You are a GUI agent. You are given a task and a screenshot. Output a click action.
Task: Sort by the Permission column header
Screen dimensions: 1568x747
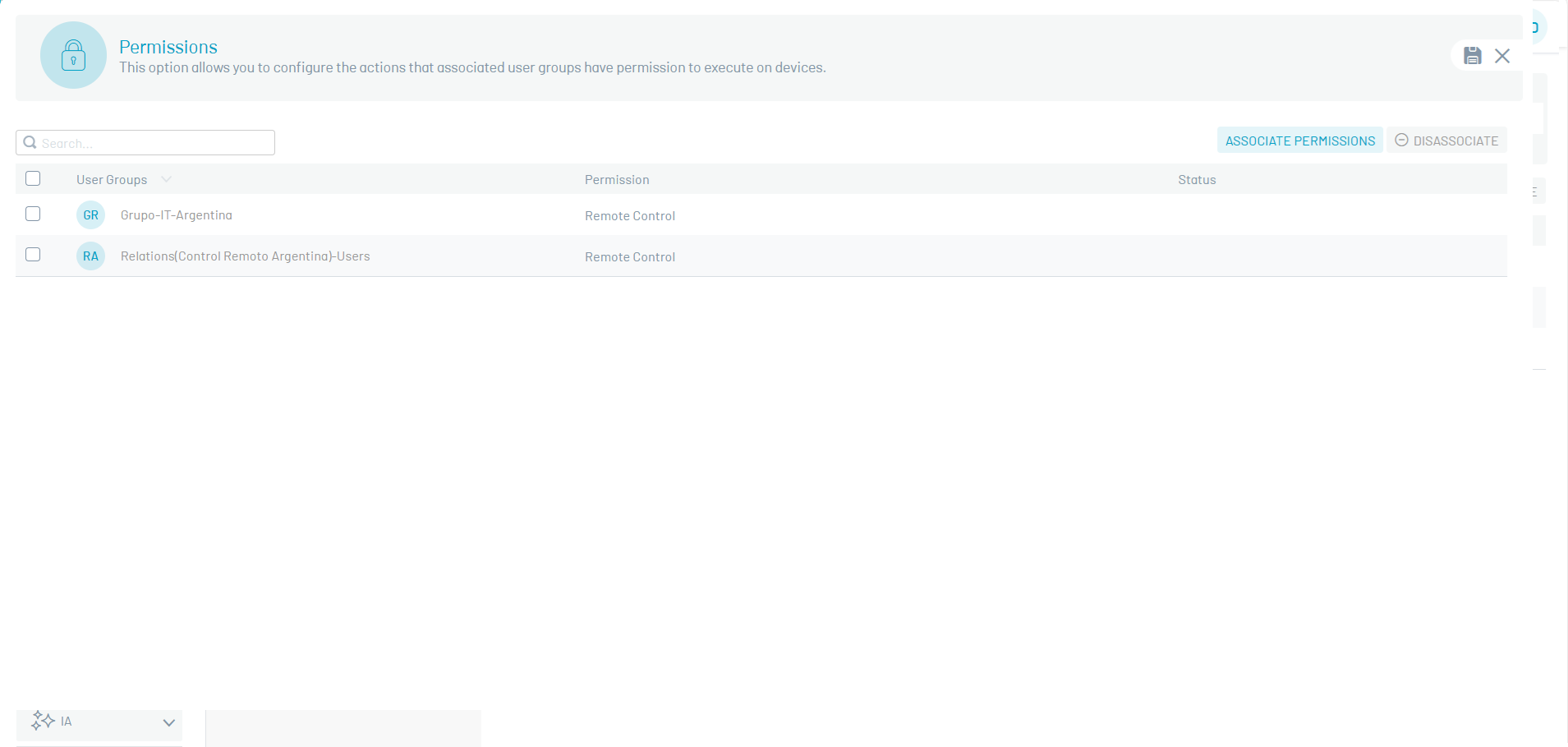tap(616, 180)
